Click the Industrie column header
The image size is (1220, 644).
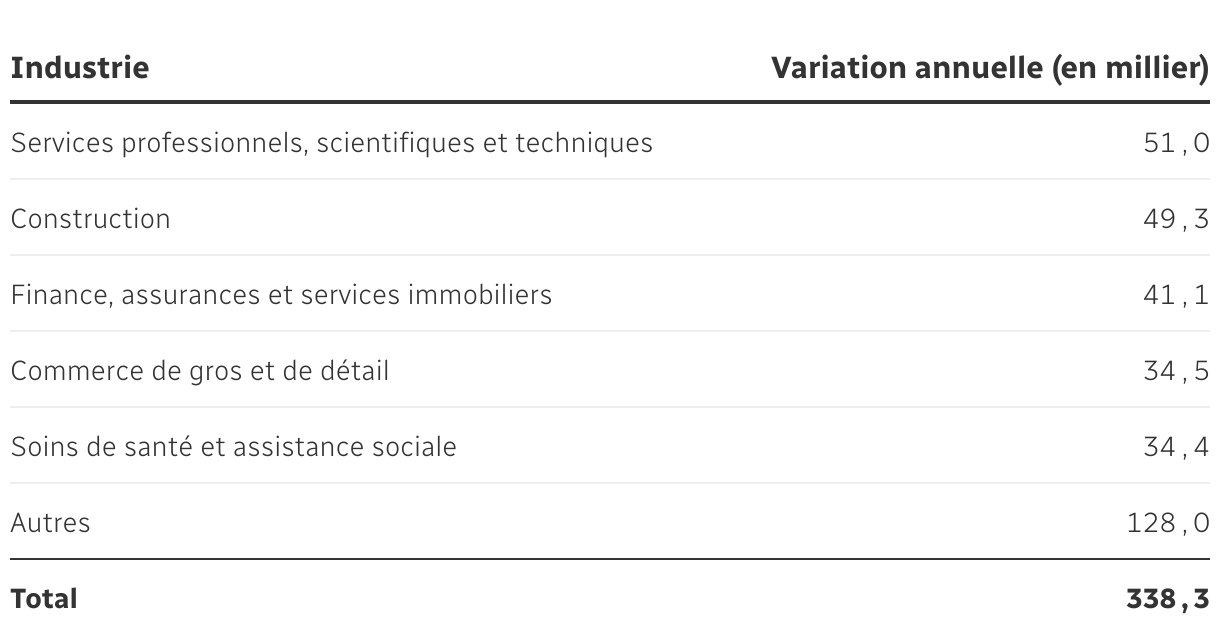coord(80,69)
